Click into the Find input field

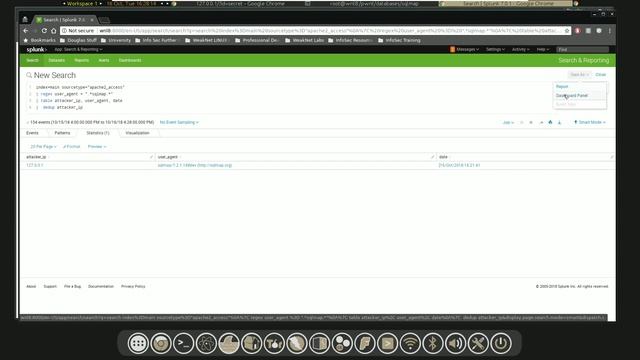pos(582,49)
